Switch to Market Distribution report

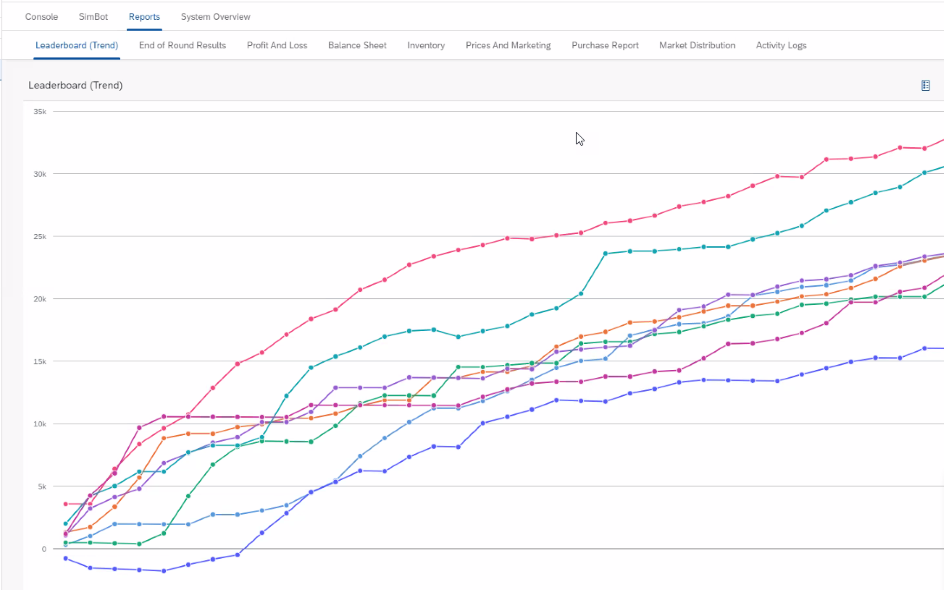[697, 45]
